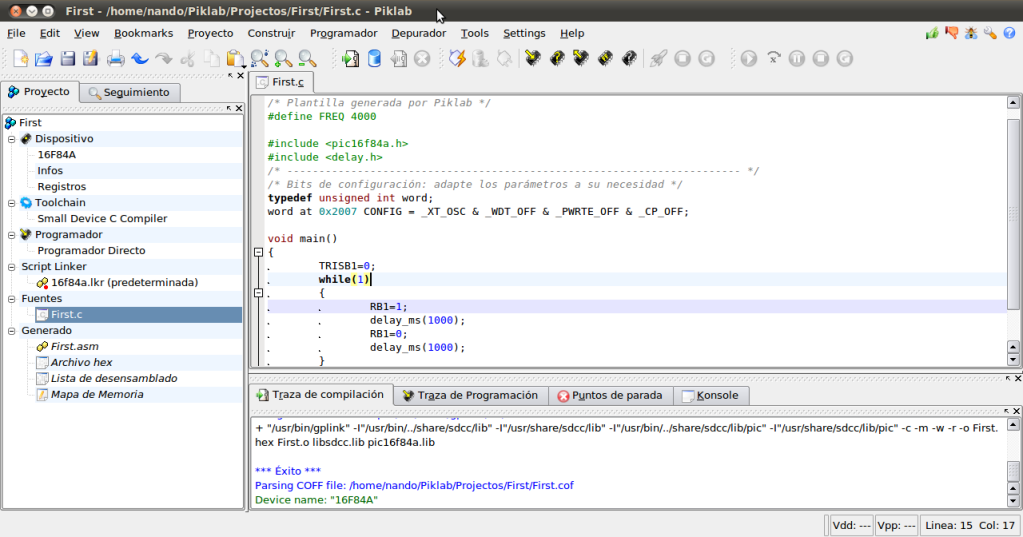Image resolution: width=1023 pixels, height=537 pixels.
Task: Open the Paste dropdown arrow
Action: tap(244, 66)
